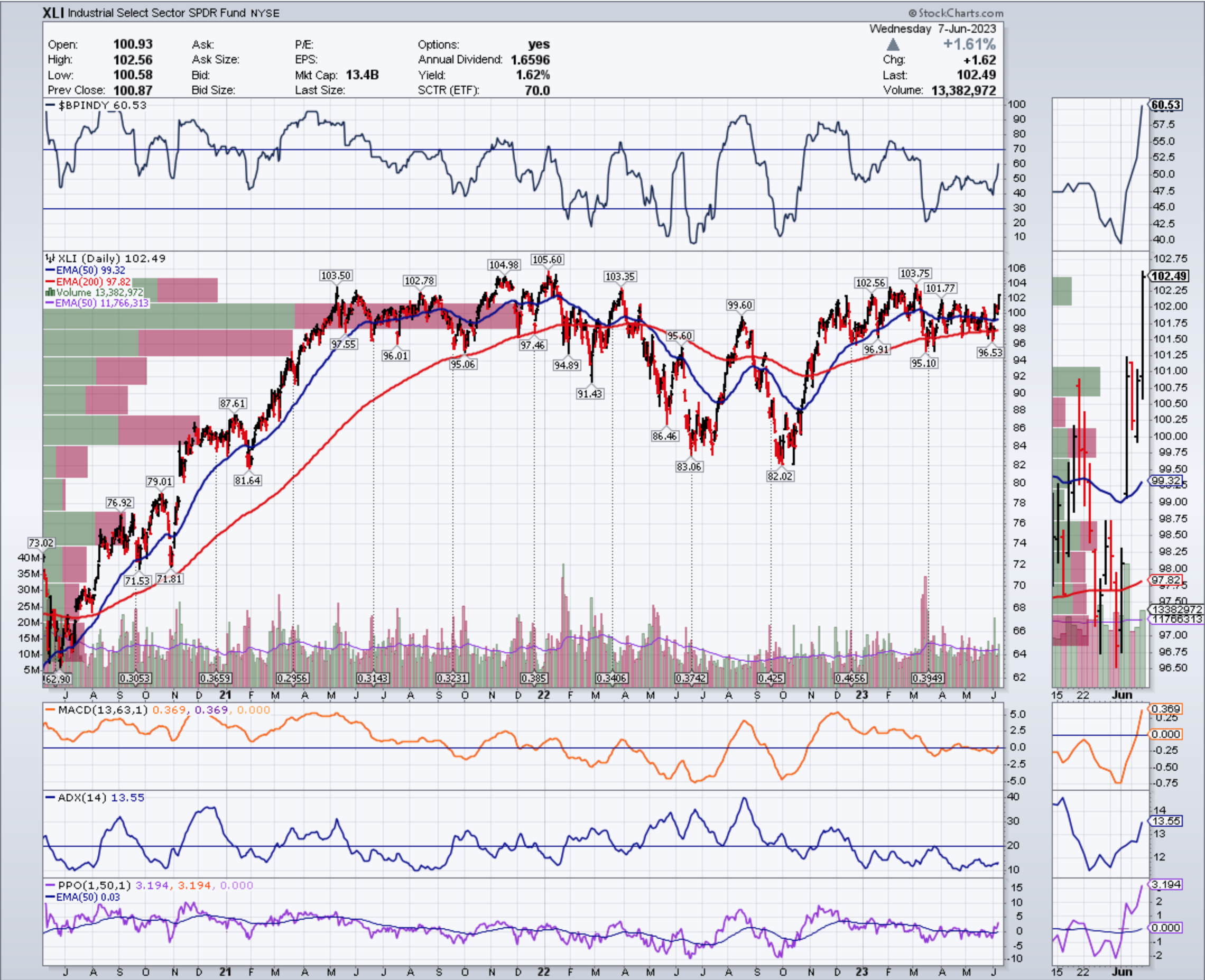Click the ADX(14) 13.55 indicator legend

(x=95, y=797)
